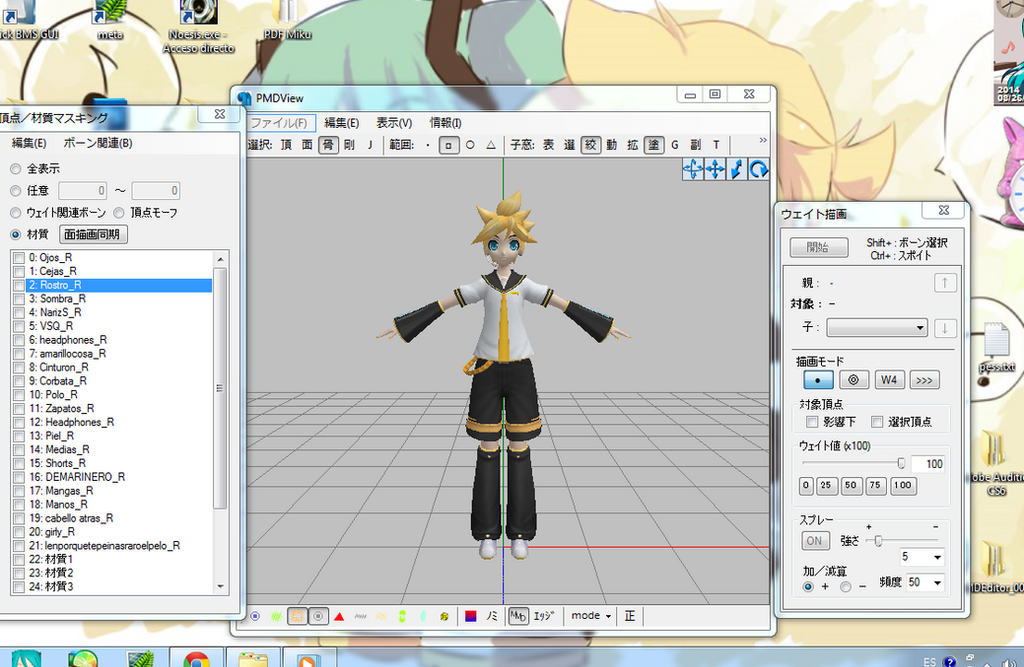Toggle the orange hatched display icon
This screenshot has width=1024, height=667.
pos(297,616)
